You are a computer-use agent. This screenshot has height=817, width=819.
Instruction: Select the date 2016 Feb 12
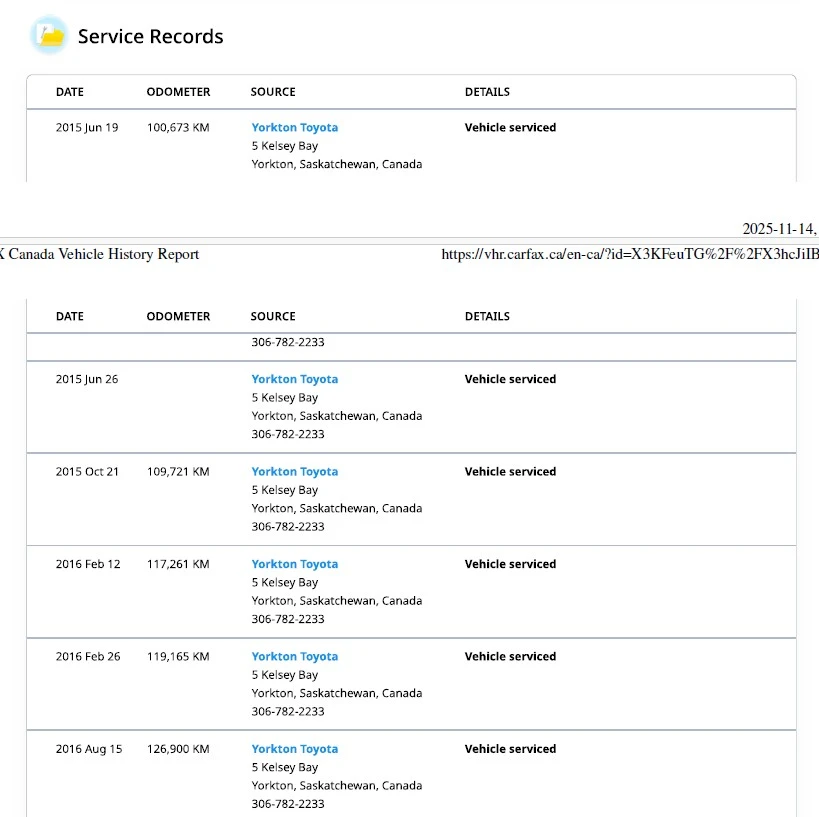click(x=88, y=564)
